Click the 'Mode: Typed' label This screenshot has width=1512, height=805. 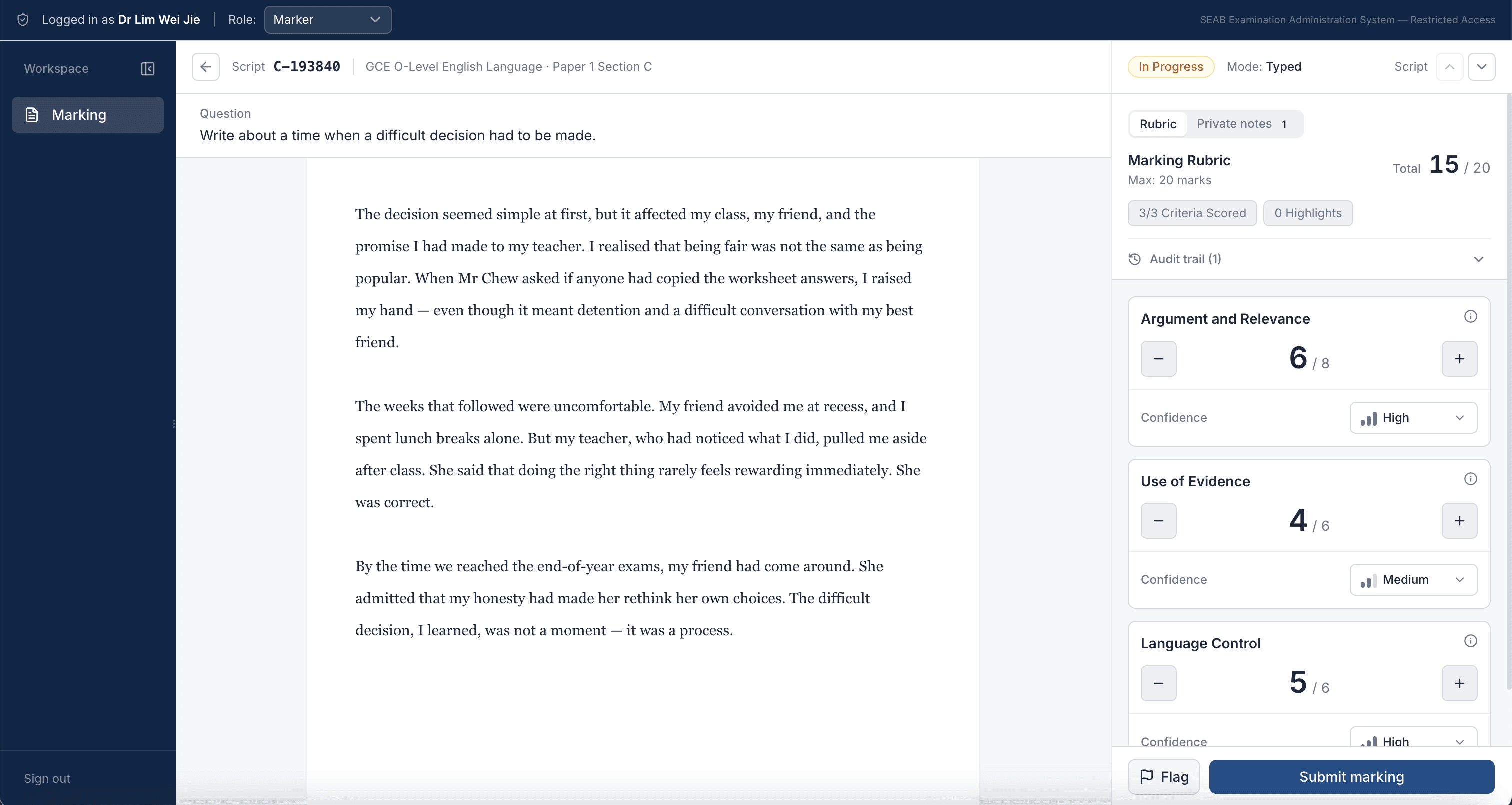[1263, 67]
